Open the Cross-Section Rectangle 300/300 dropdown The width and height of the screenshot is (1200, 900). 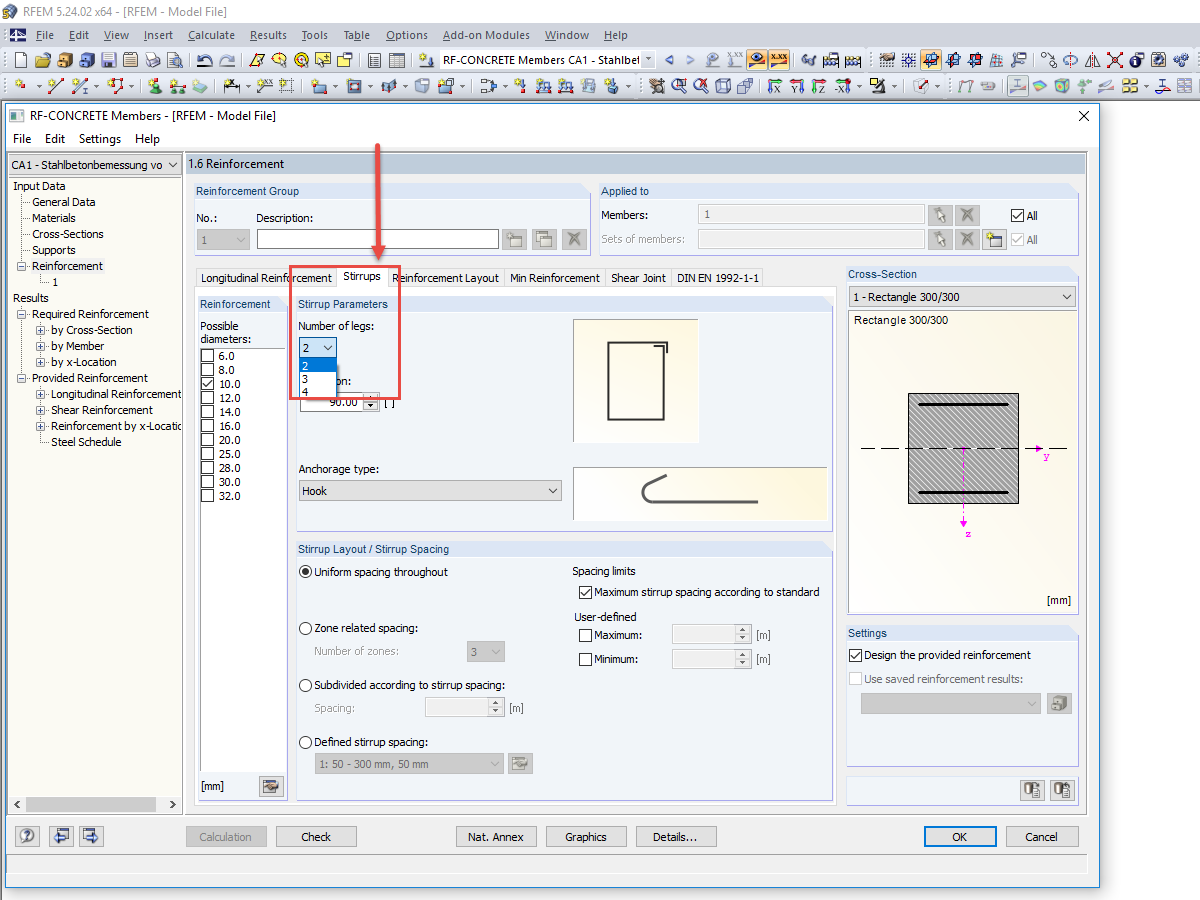click(961, 297)
